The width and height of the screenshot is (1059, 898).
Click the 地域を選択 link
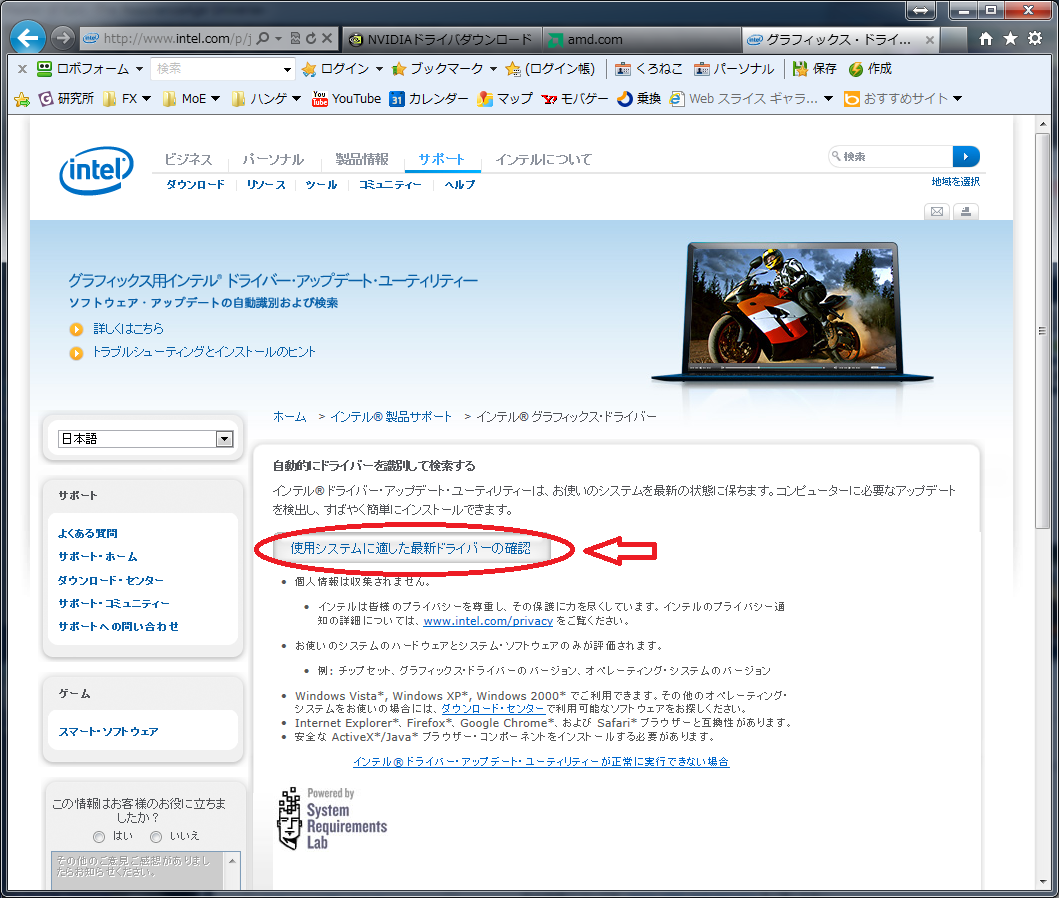pos(955,182)
